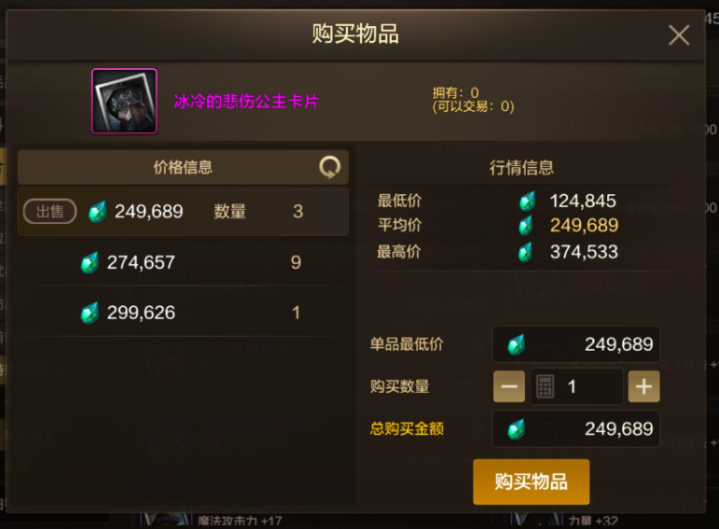Click the 购买物品 purchase button
Image resolution: width=719 pixels, height=529 pixels.
[531, 482]
